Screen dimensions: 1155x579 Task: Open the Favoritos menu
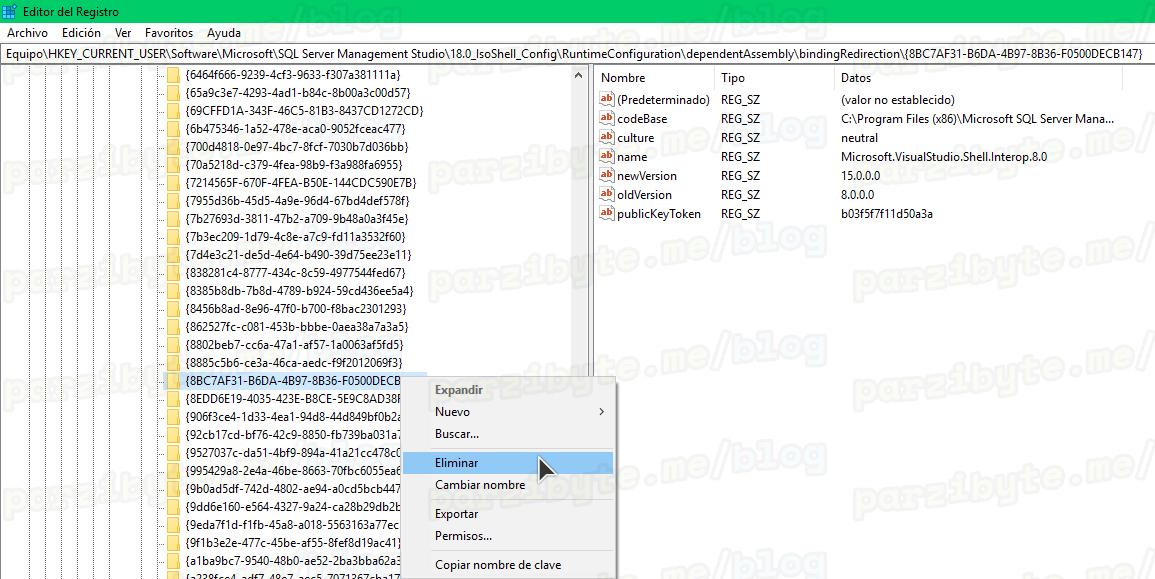click(x=169, y=33)
